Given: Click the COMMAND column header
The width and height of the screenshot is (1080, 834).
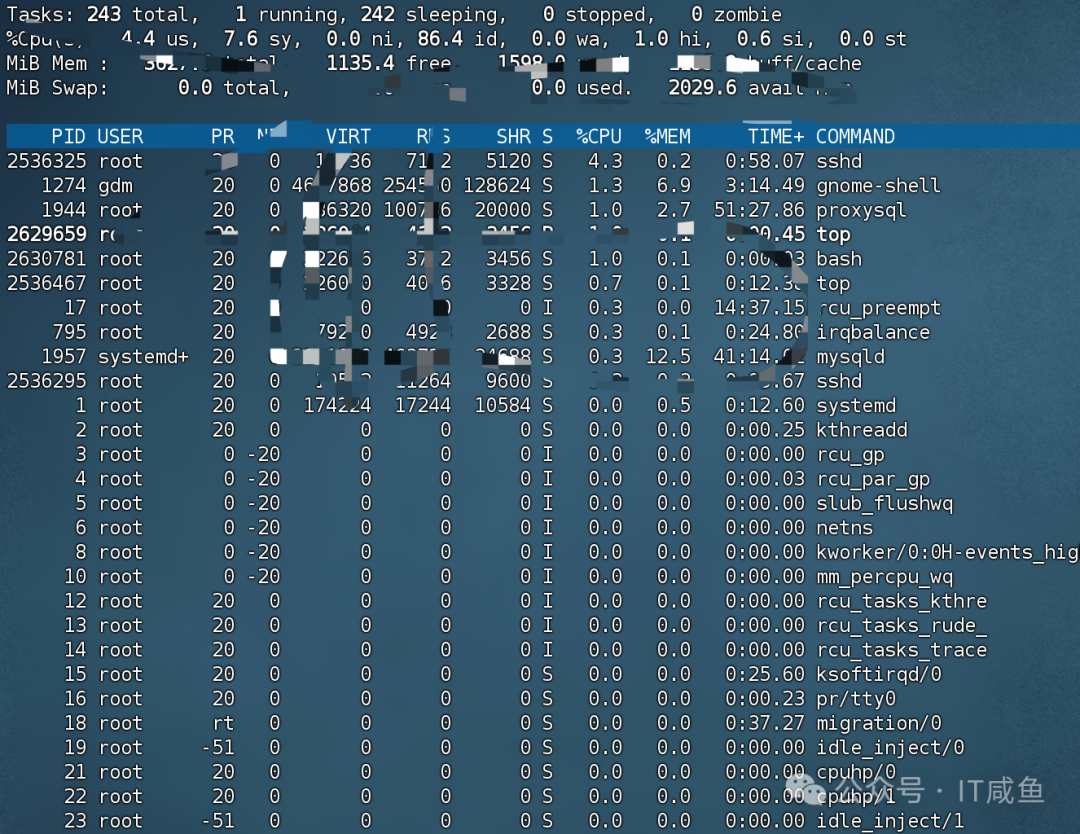Looking at the screenshot, I should click(x=858, y=136).
